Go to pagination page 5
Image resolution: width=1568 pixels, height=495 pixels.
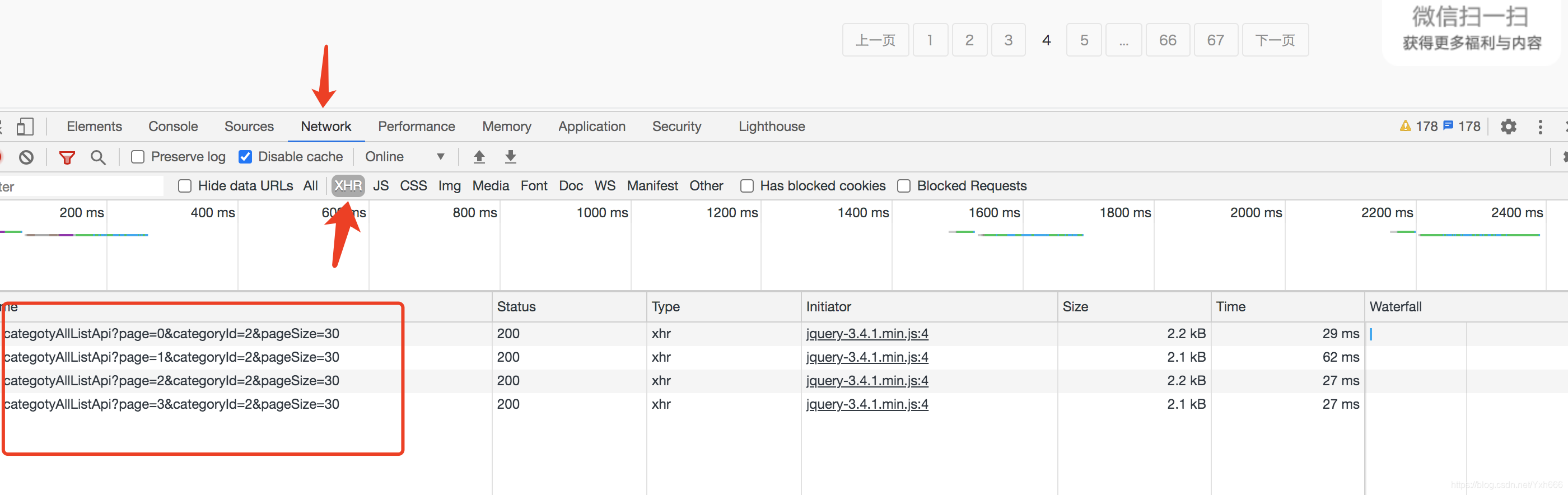(1084, 40)
